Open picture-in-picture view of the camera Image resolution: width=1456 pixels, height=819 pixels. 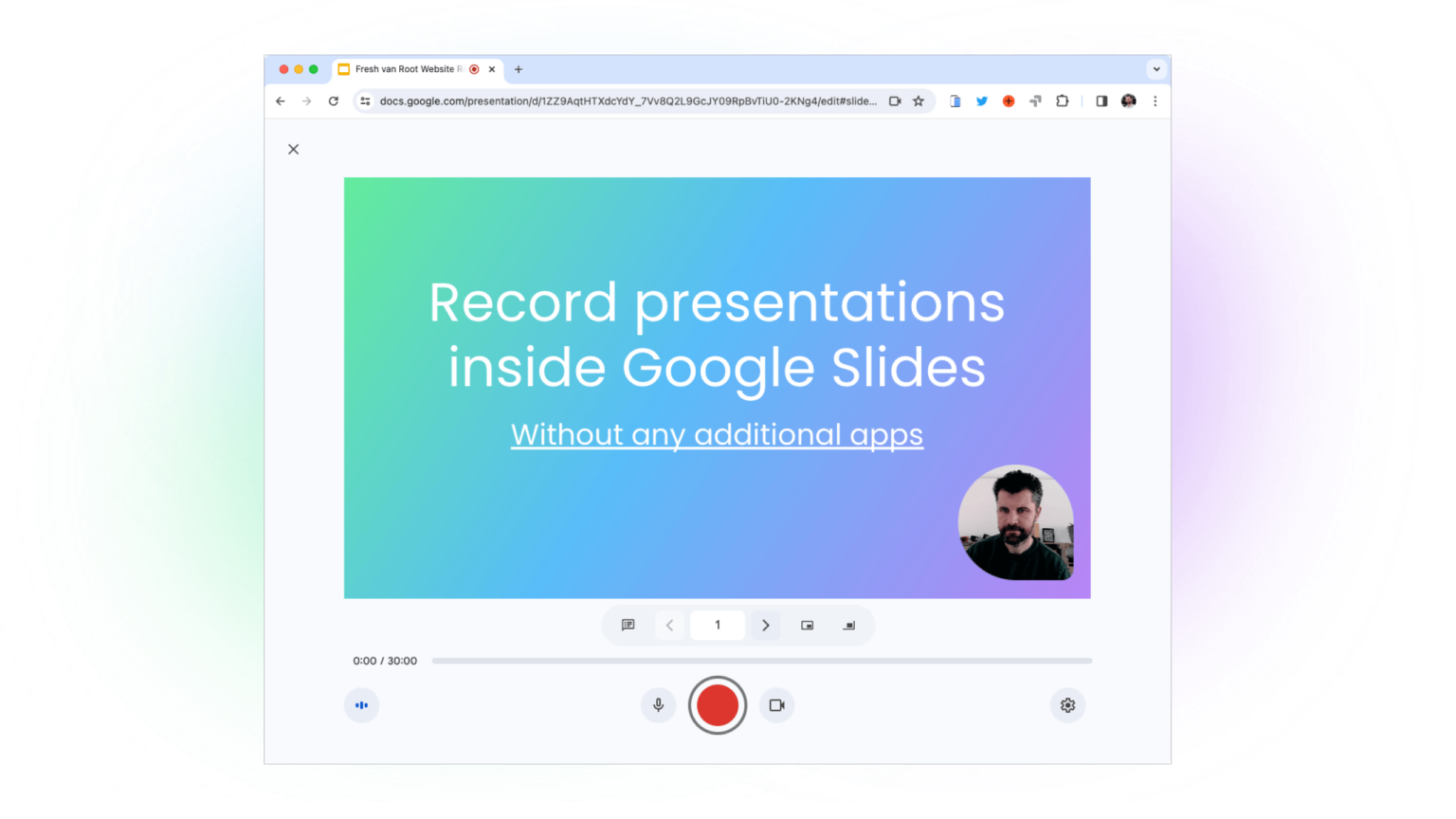coord(807,625)
